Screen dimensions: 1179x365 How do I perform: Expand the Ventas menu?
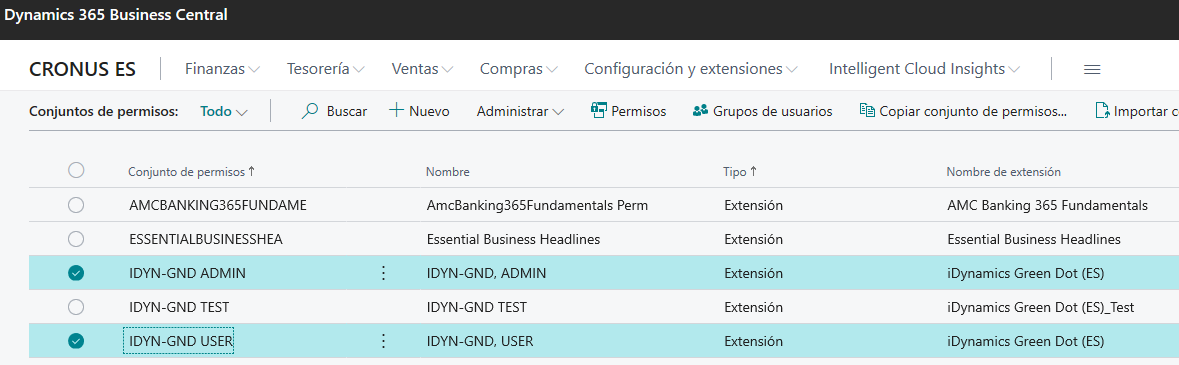click(423, 68)
